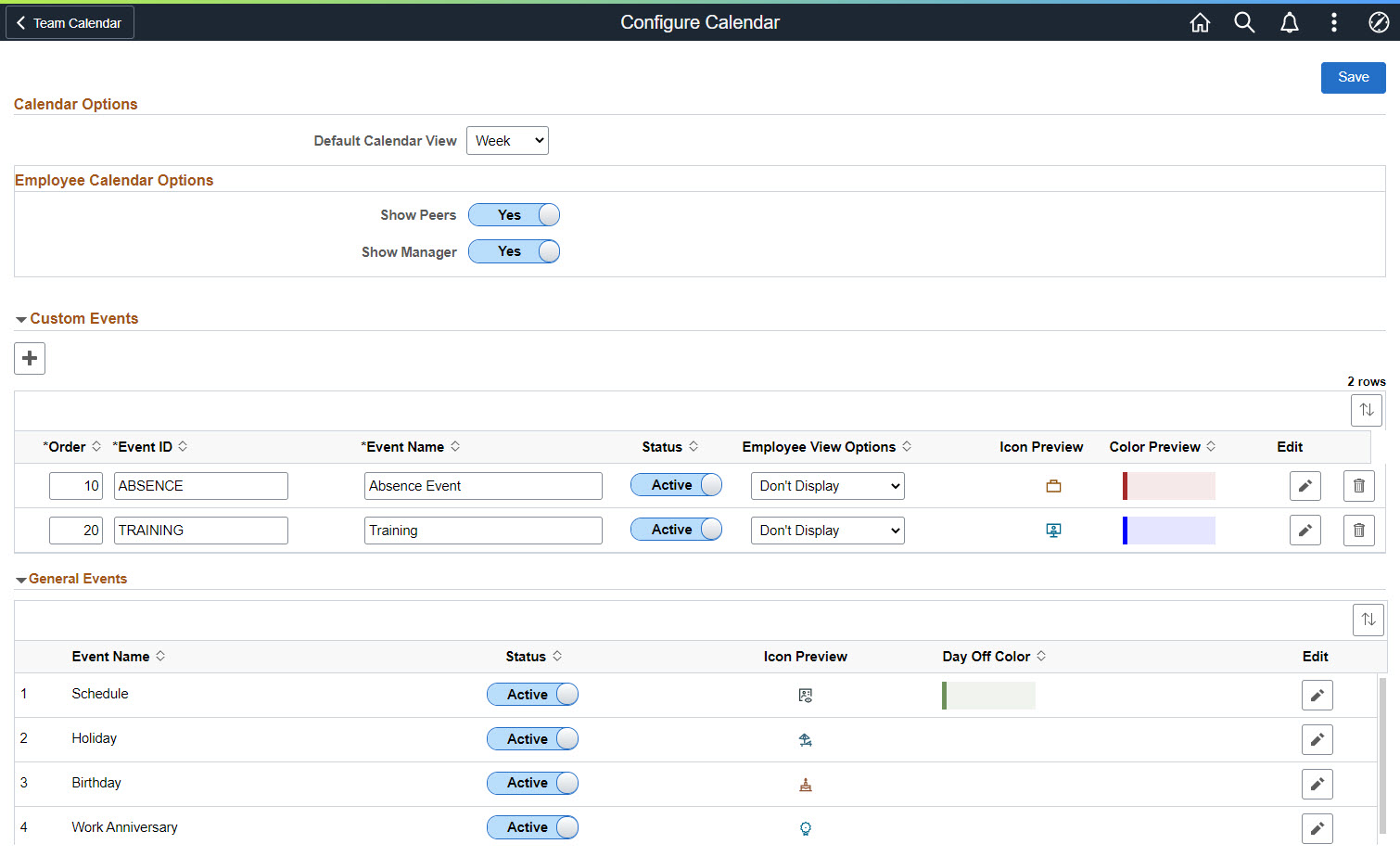The width and height of the screenshot is (1400, 857).
Task: Click the blue Training color preview swatch
Action: click(1168, 531)
